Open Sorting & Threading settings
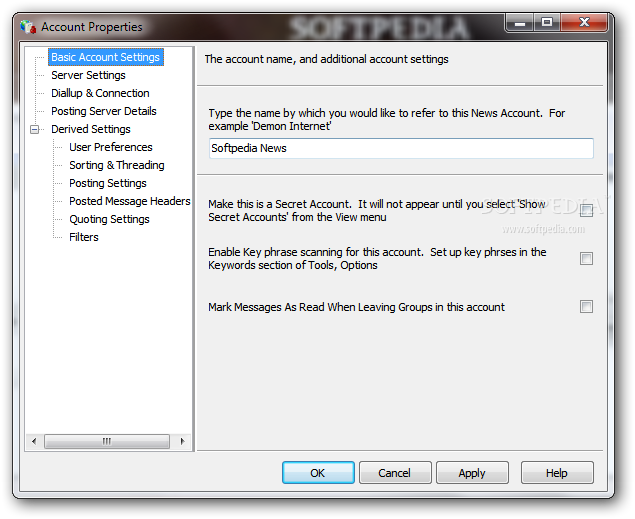The image size is (635, 519). 117,165
